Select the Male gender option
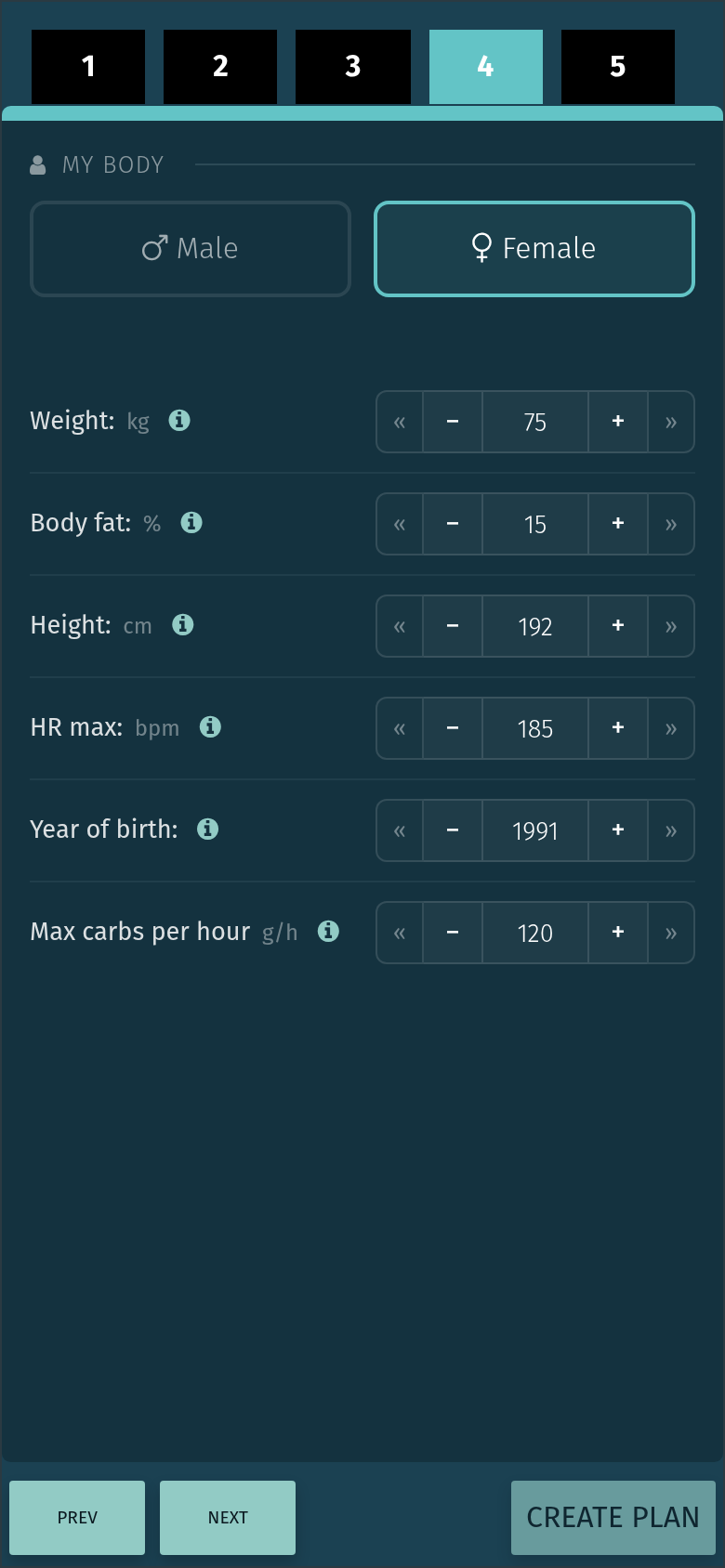The width and height of the screenshot is (725, 1568). click(x=191, y=249)
